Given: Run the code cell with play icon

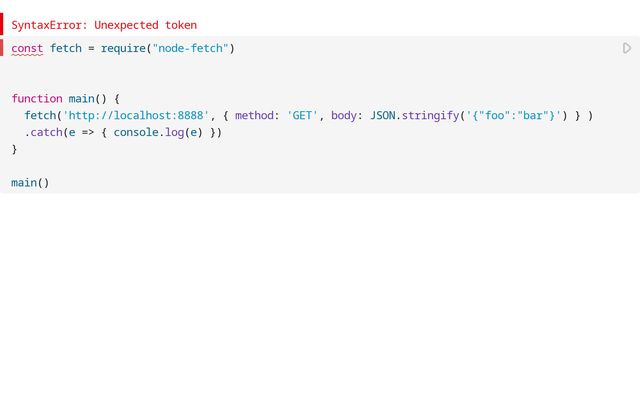Looking at the screenshot, I should click(x=627, y=48).
